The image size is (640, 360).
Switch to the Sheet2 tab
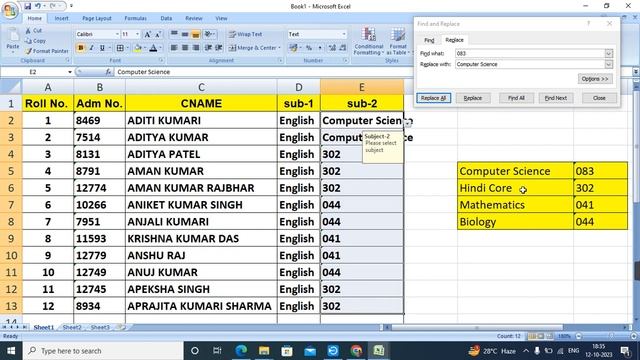(x=72, y=327)
